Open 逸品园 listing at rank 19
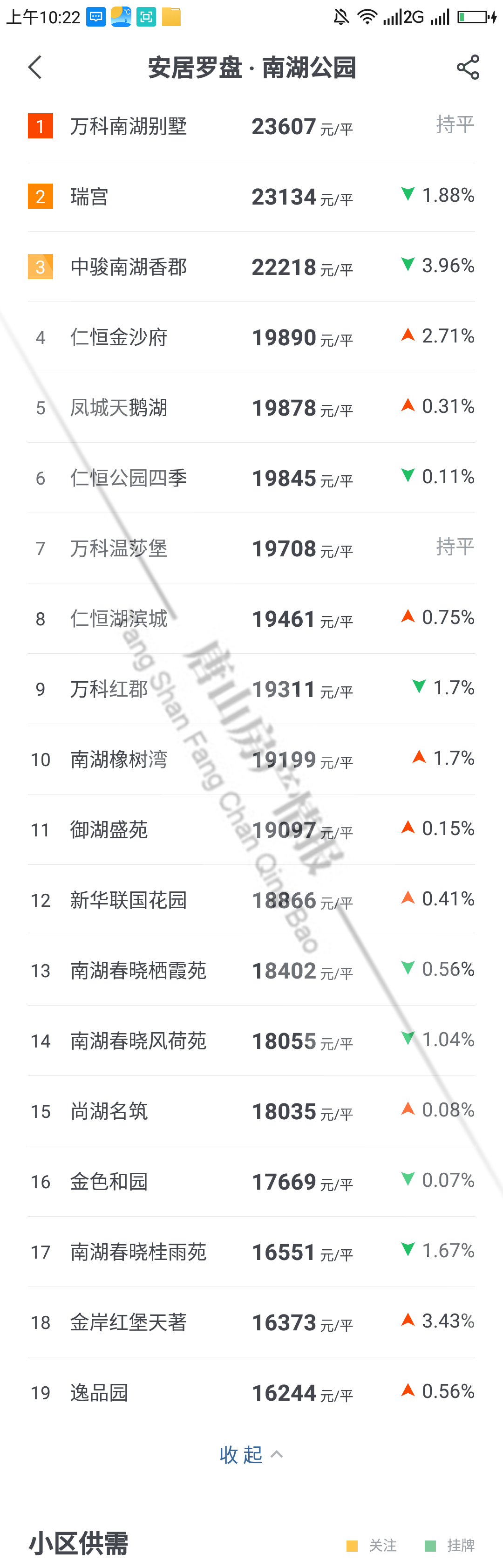The image size is (503, 1568). tap(99, 1392)
